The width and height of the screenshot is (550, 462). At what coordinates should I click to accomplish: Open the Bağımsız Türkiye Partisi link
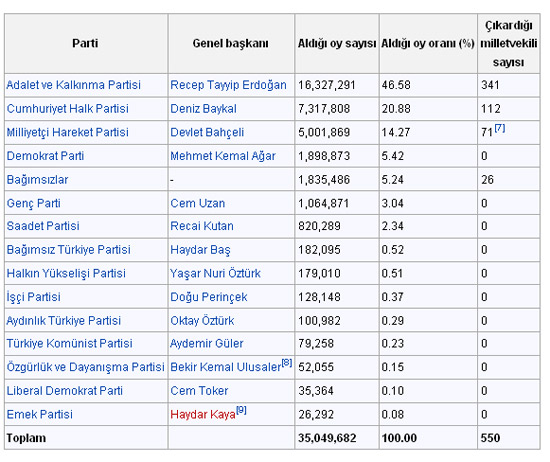69,250
